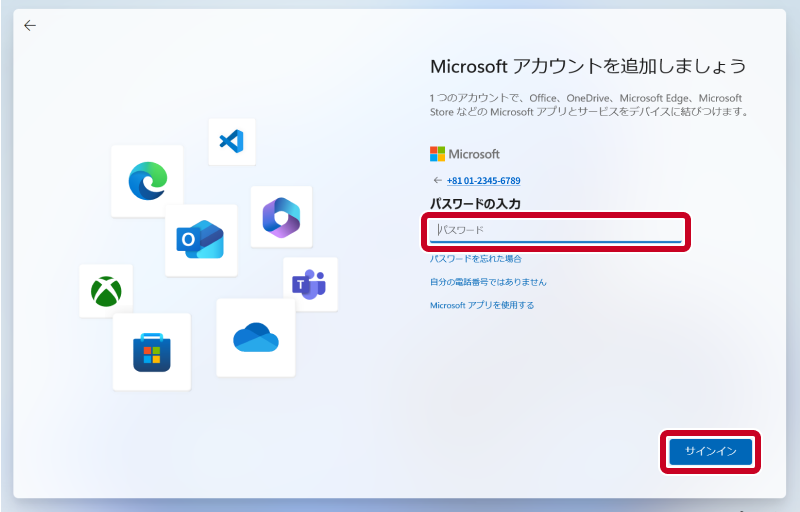
Task: Click the Xbox icon tile
Action: [106, 291]
